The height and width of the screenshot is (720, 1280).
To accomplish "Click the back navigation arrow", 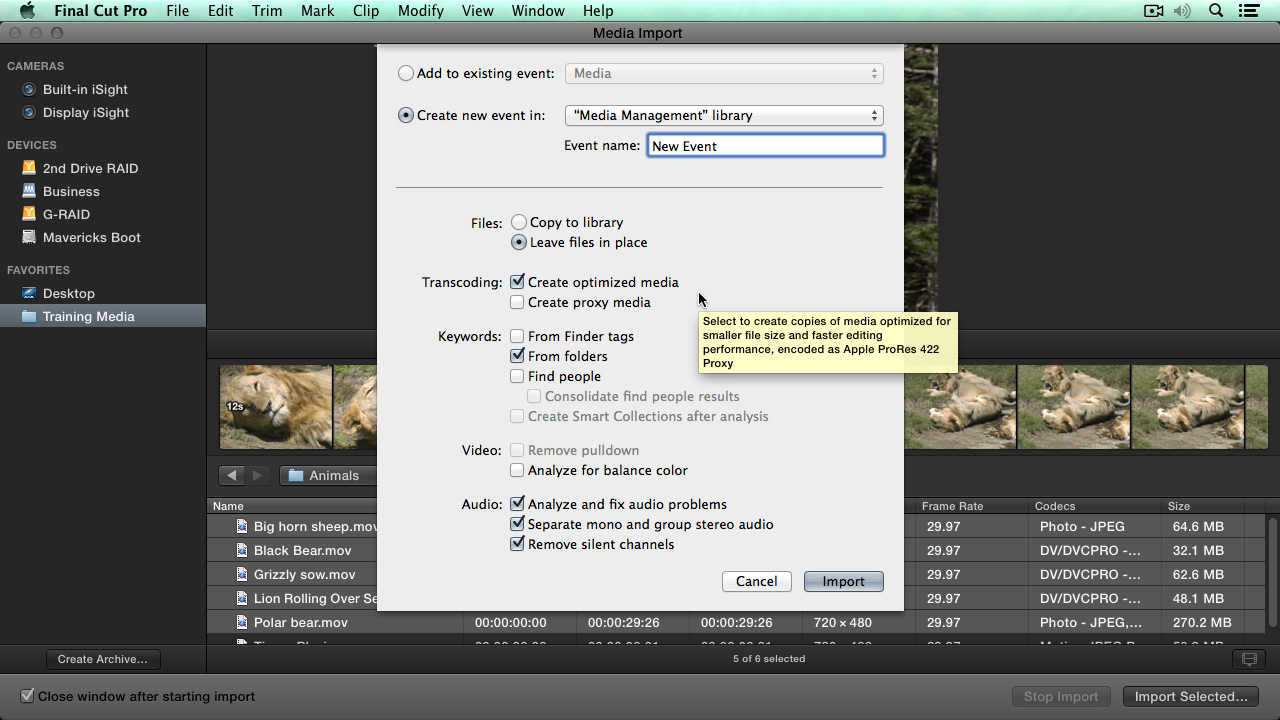I will 232,475.
